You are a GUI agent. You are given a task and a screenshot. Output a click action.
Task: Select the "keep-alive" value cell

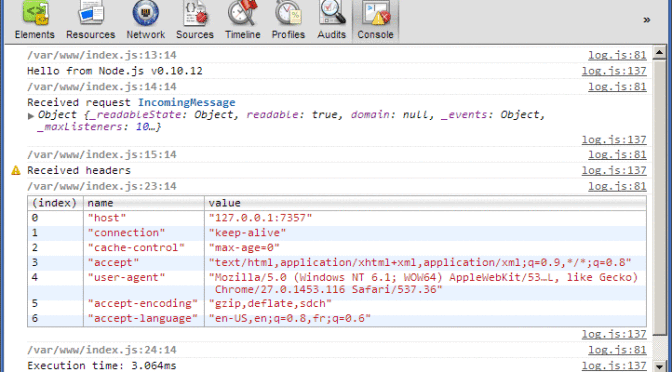click(425, 233)
